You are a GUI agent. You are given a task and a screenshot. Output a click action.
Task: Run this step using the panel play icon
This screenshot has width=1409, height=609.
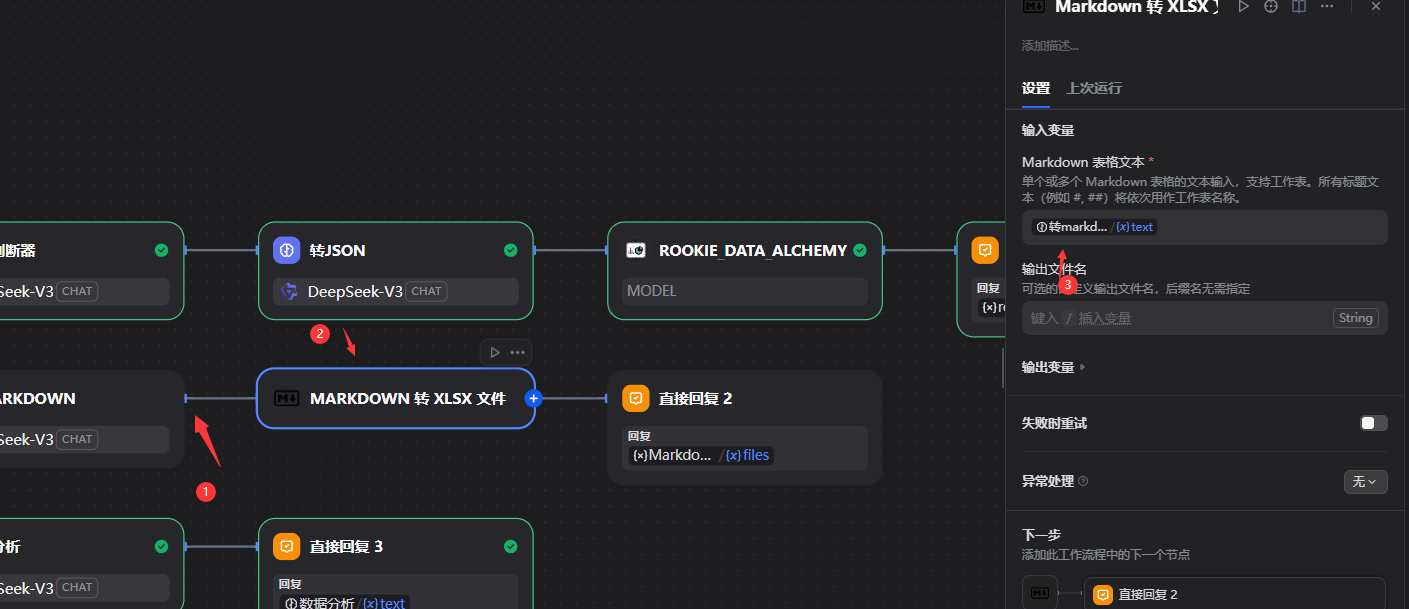click(1243, 6)
